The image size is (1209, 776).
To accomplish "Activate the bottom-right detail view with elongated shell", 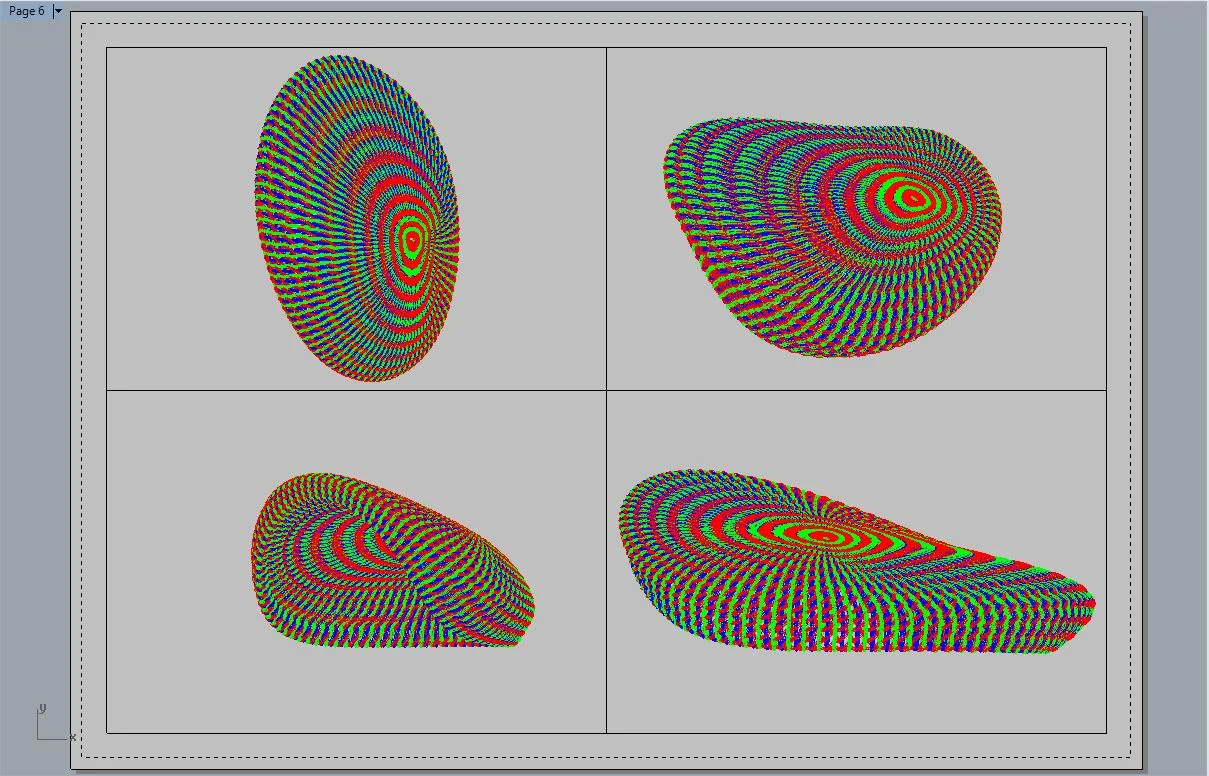I will point(856,561).
